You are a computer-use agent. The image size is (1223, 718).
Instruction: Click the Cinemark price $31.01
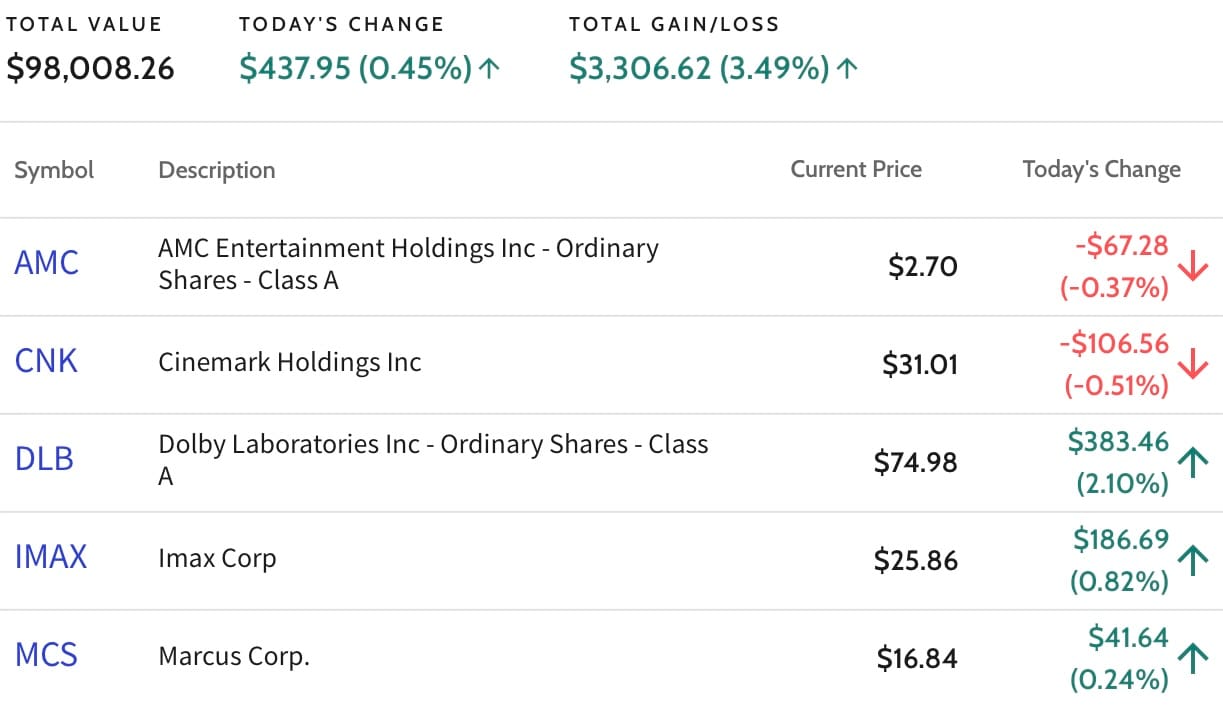click(x=919, y=365)
